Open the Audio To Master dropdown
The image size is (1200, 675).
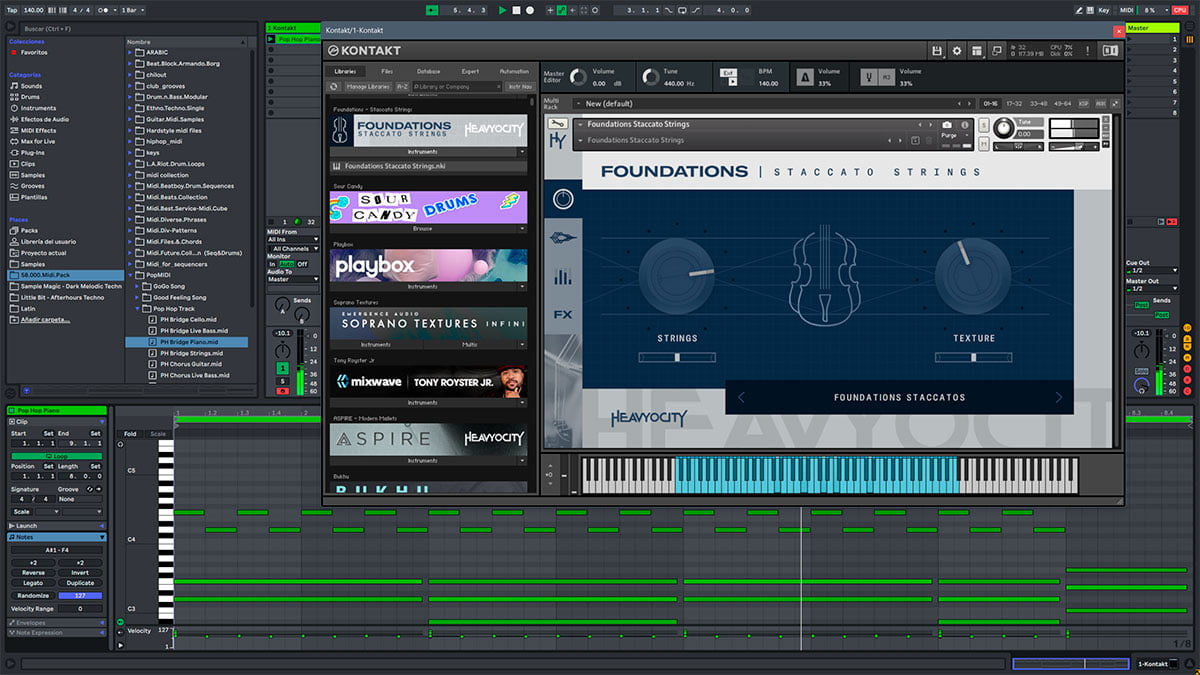293,279
